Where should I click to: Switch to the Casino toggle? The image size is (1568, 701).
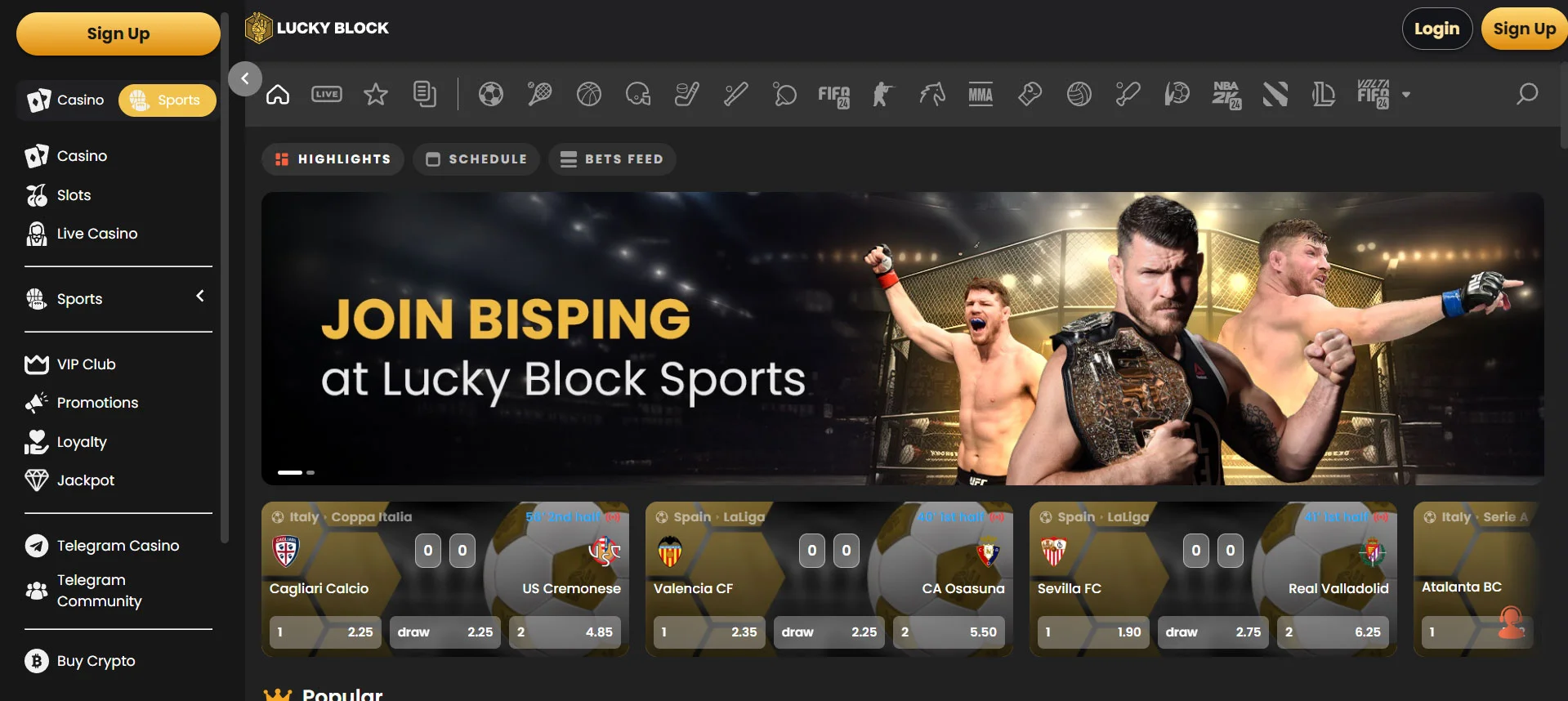[x=66, y=100]
